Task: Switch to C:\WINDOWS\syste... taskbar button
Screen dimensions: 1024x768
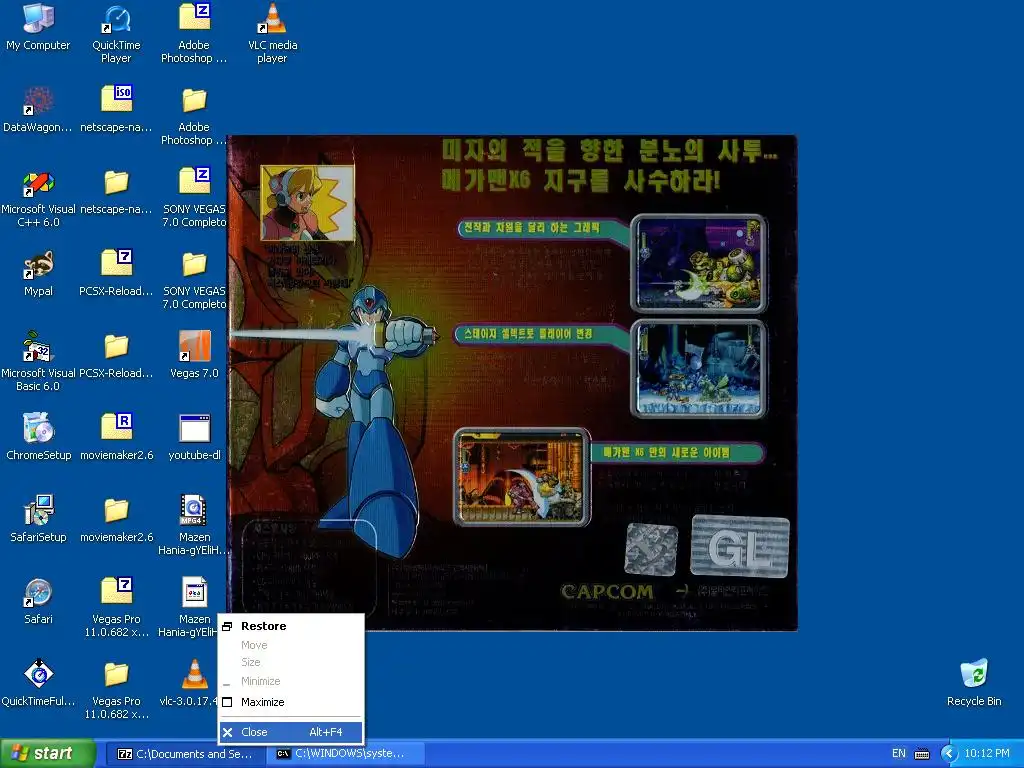Action: [x=346, y=754]
